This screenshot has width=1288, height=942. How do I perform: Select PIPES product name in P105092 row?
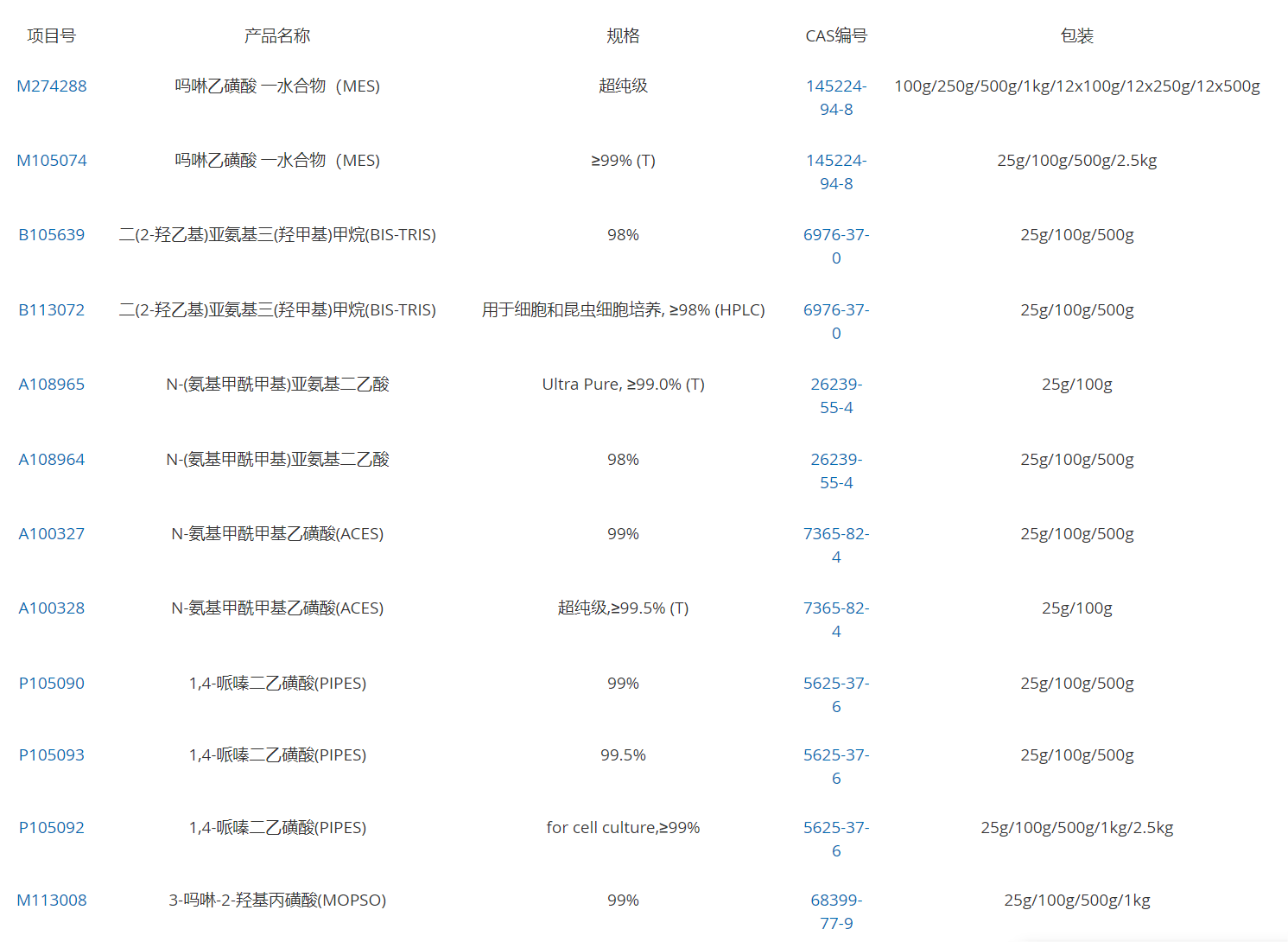[x=277, y=828]
